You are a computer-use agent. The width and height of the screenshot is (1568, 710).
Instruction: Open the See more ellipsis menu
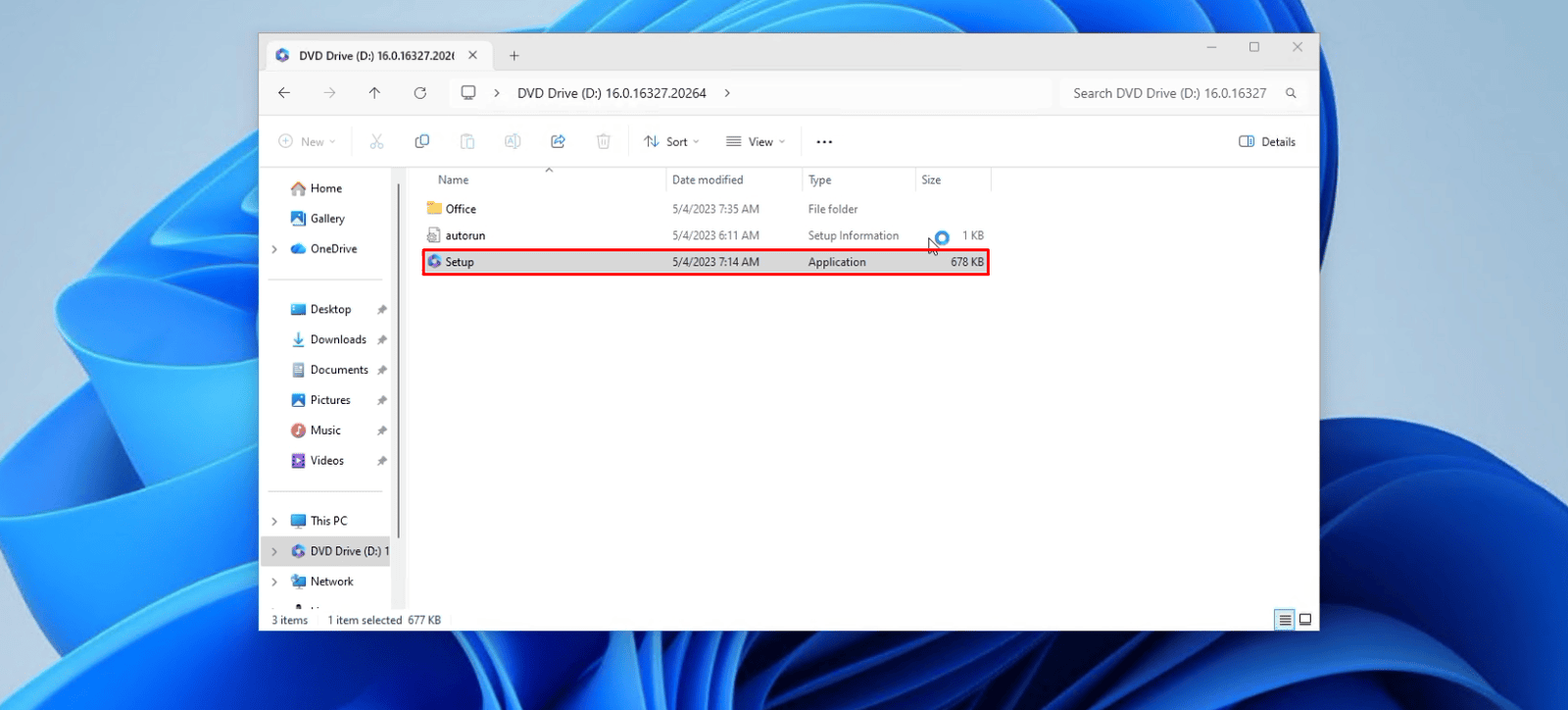point(824,142)
